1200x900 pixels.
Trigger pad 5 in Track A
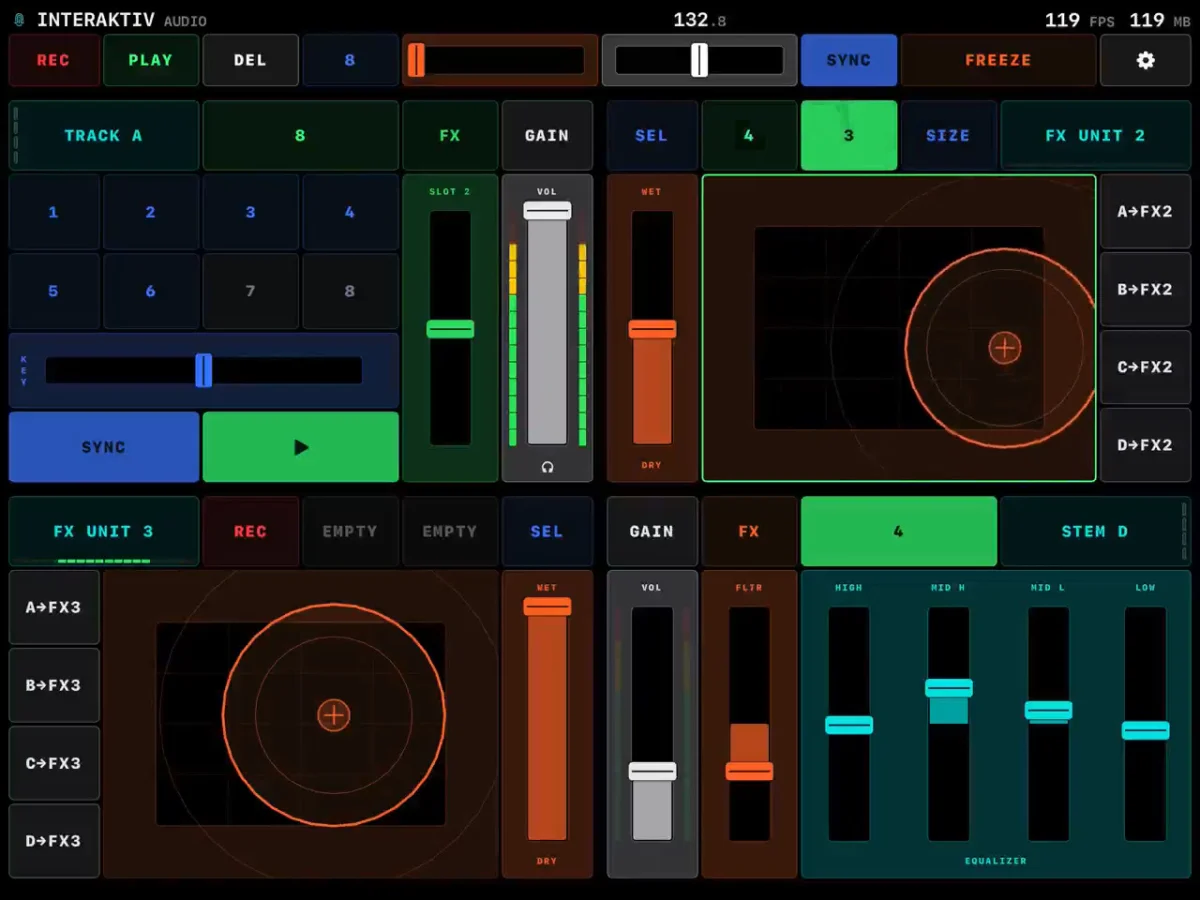coord(54,291)
